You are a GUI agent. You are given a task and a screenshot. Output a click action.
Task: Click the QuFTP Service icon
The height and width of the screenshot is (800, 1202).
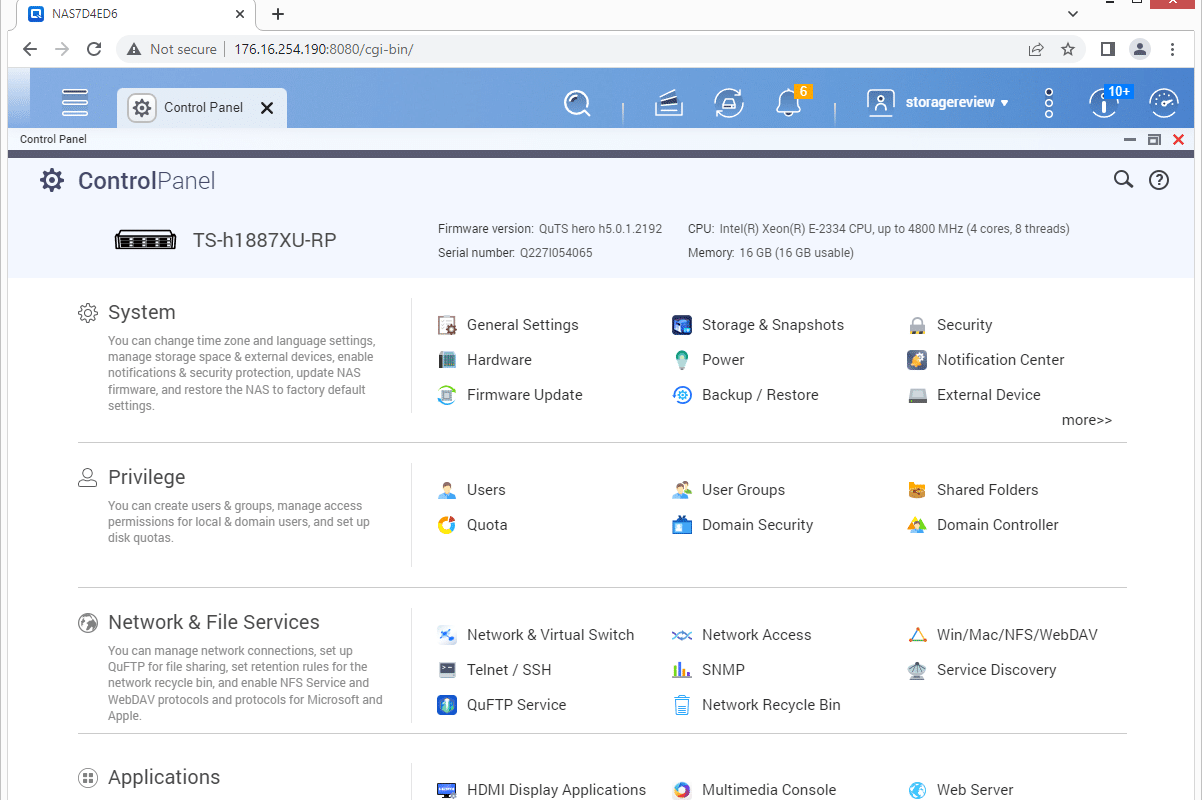(448, 705)
